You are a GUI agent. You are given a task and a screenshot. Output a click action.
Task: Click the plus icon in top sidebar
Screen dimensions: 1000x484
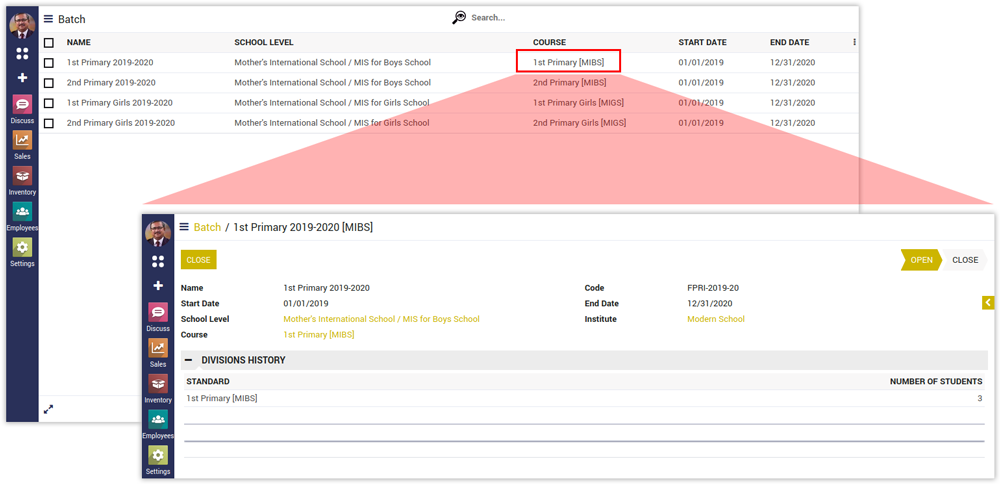pos(22,77)
